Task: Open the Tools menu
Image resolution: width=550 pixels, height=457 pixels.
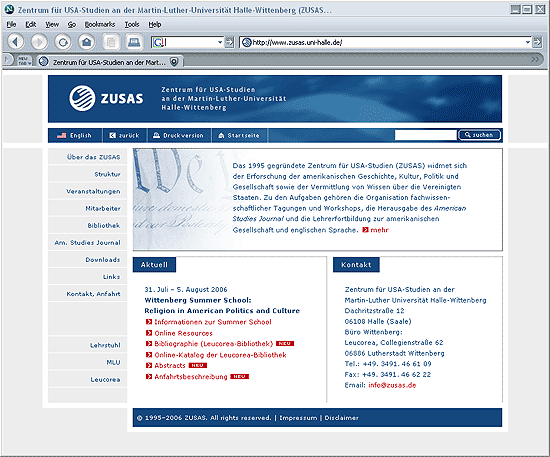Action: pyautogui.click(x=132, y=24)
